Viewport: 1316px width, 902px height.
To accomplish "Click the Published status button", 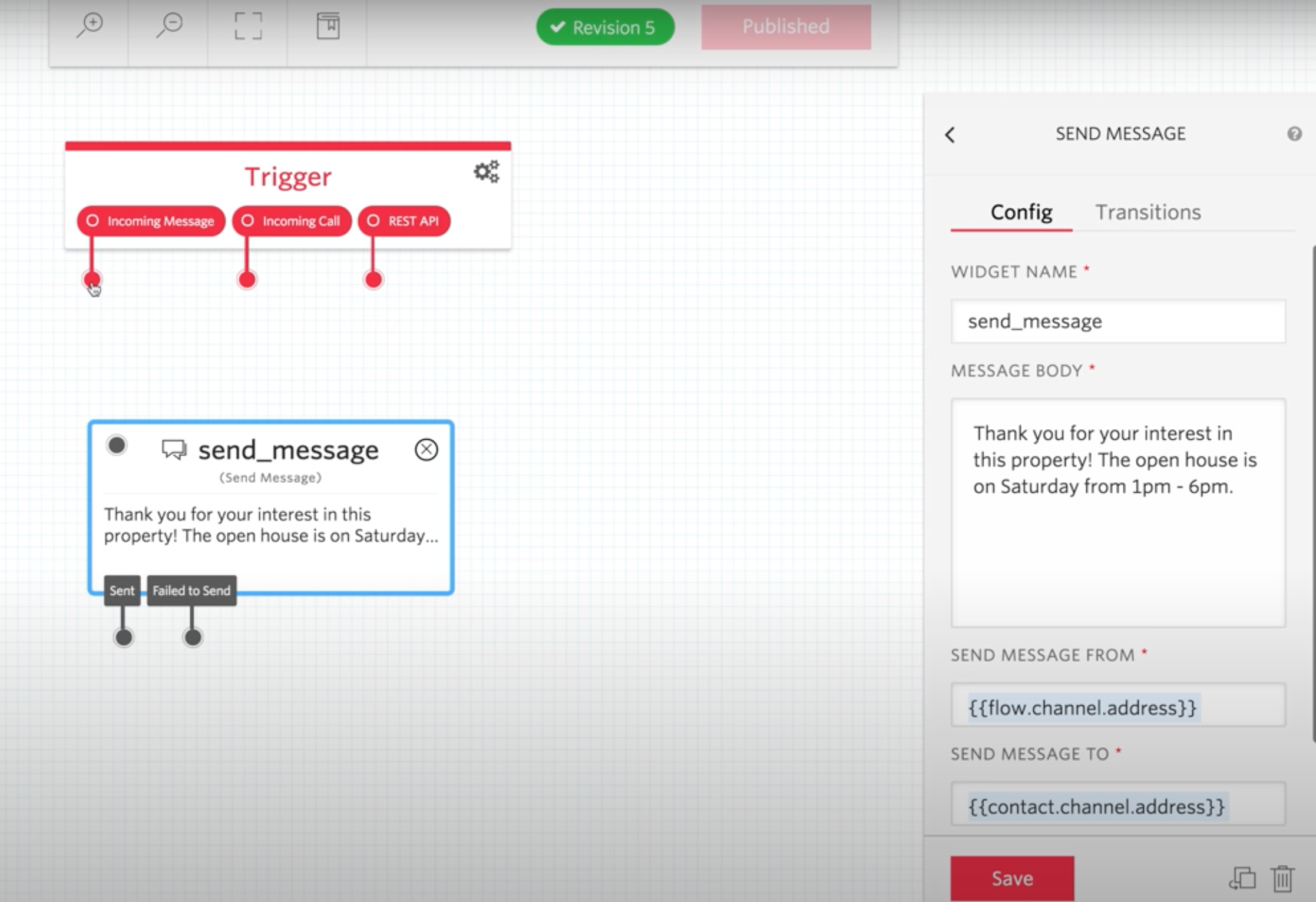I will [x=786, y=27].
